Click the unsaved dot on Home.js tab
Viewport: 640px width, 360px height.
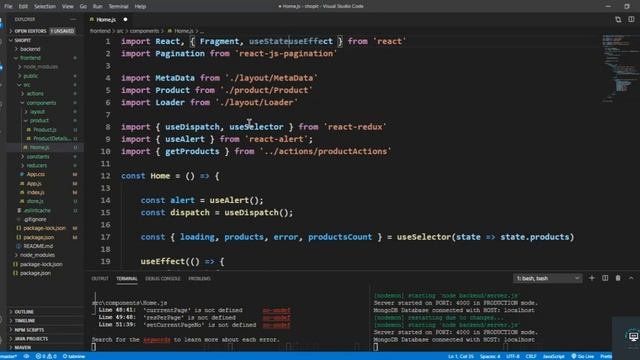(125, 19)
